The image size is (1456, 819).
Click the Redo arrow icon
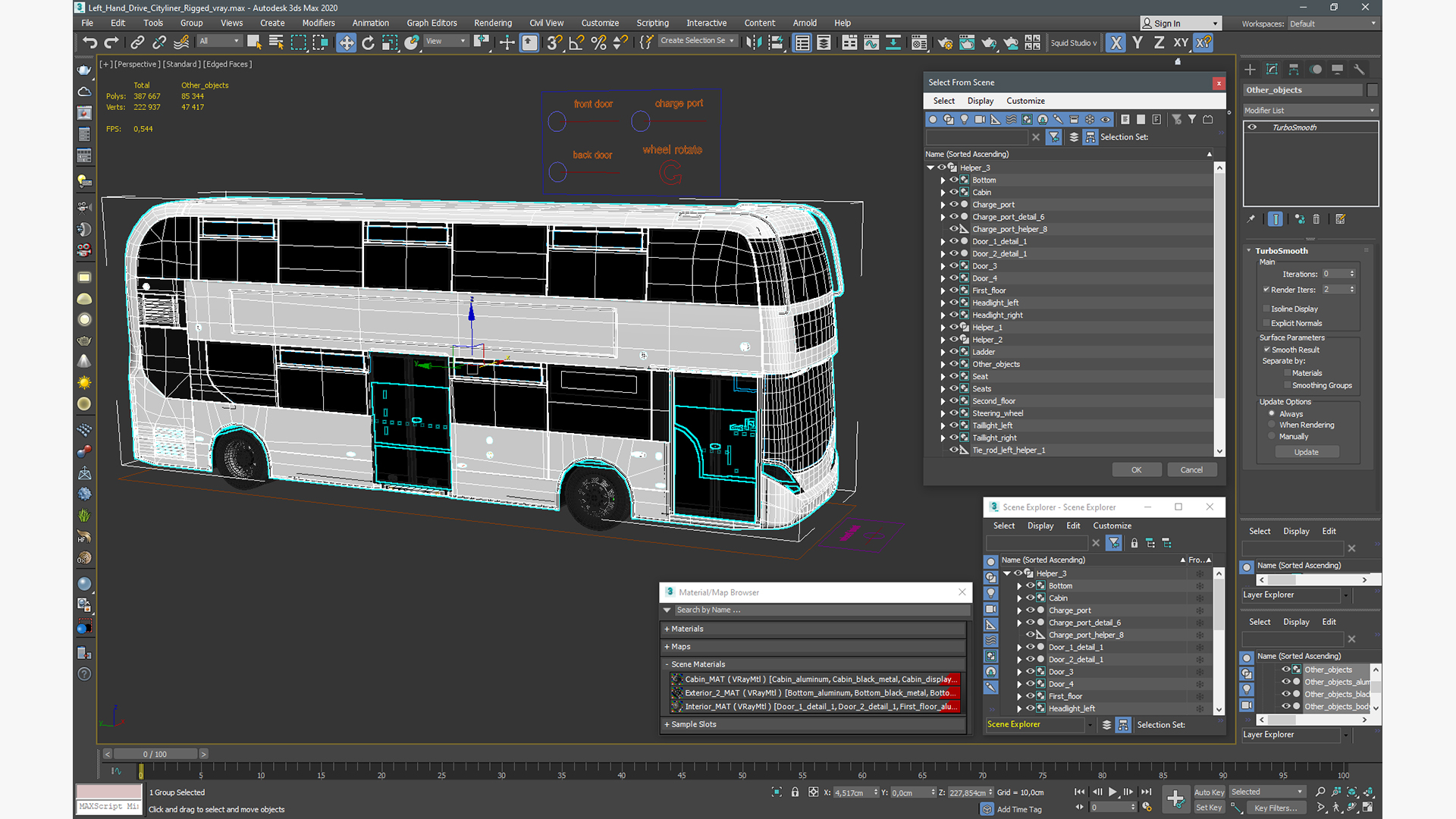[111, 42]
